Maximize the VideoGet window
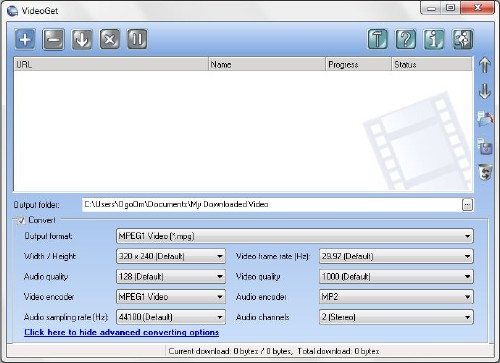This screenshot has height=363, width=500. click(x=451, y=8)
